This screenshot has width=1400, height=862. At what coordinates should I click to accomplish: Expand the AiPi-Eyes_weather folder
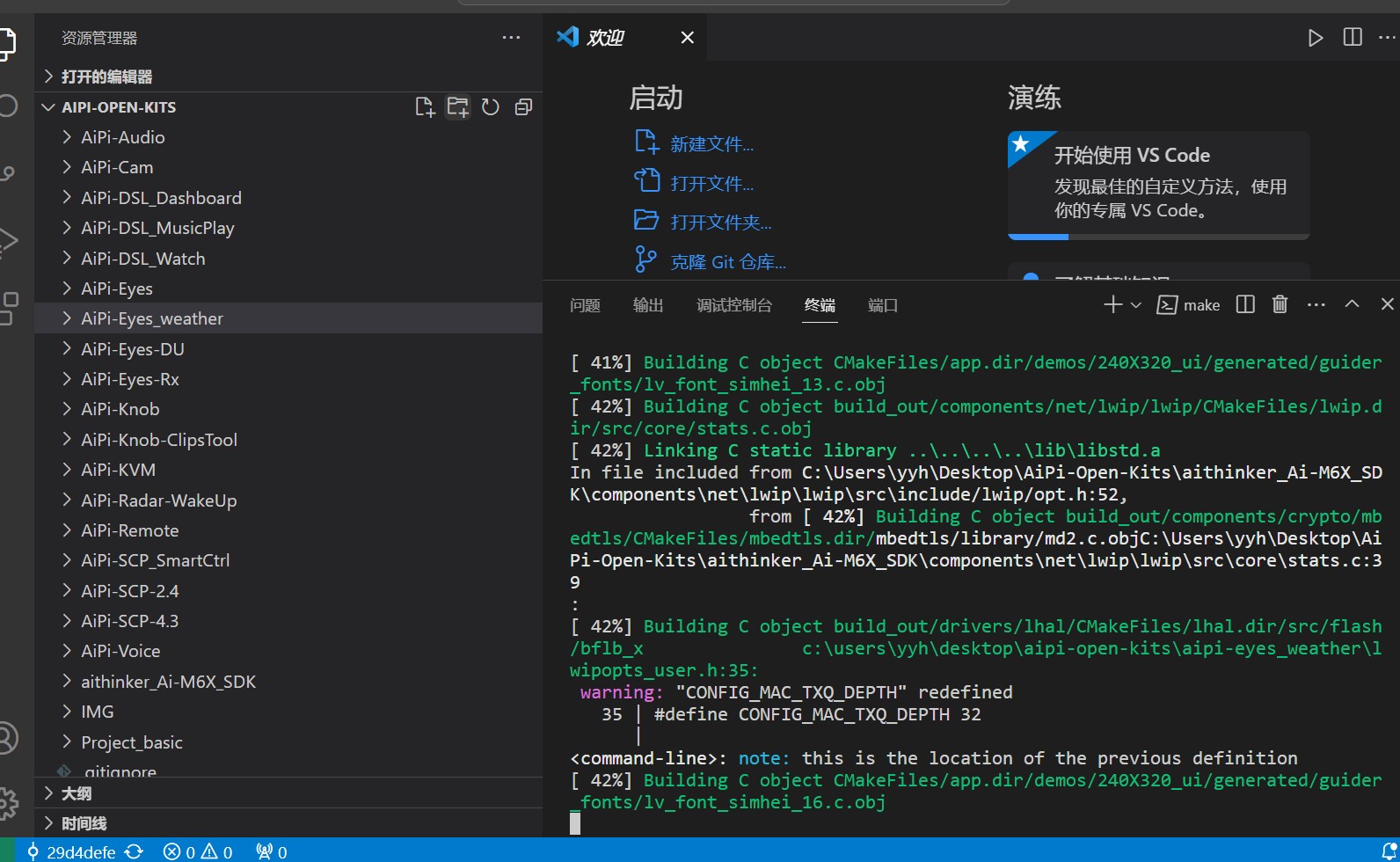[288, 318]
